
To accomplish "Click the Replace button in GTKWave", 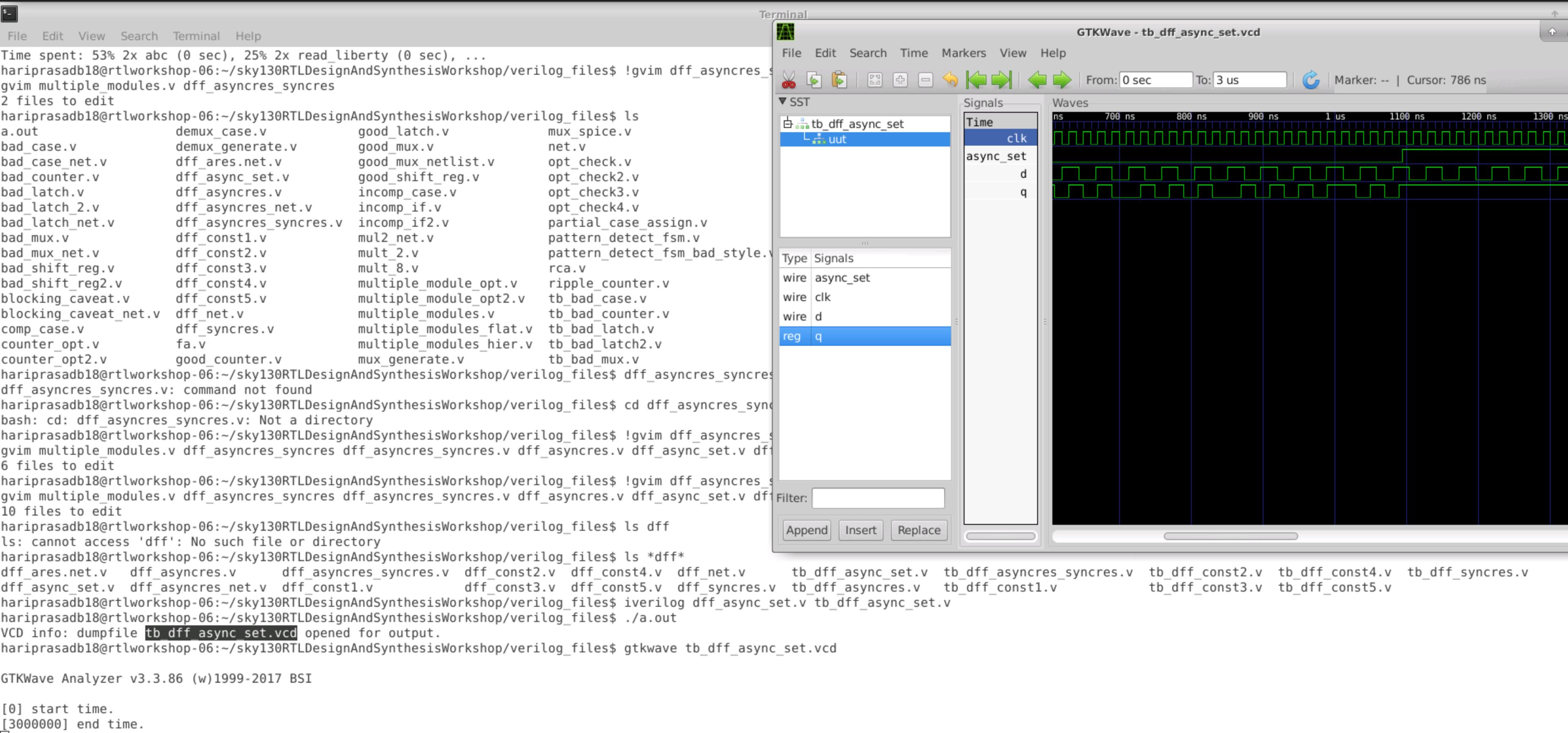I will [x=919, y=529].
